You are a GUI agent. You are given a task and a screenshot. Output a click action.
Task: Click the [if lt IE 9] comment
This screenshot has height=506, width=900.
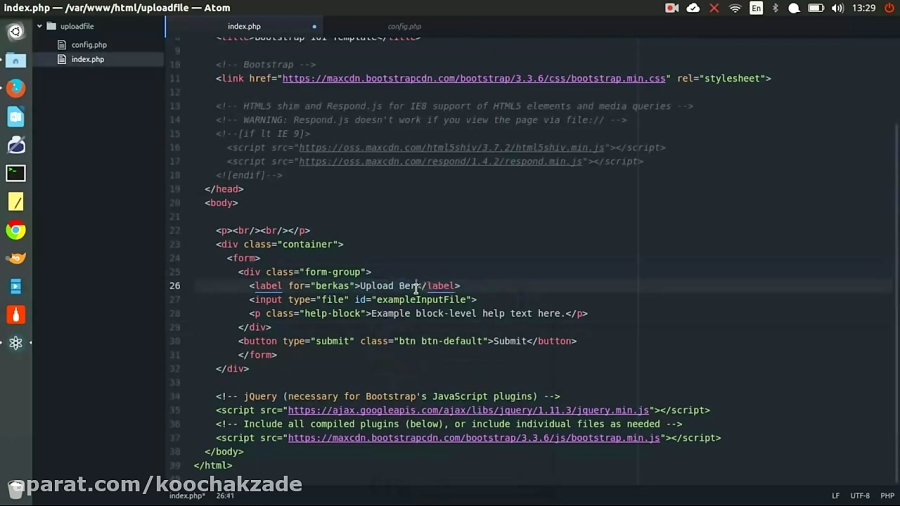click(x=263, y=134)
